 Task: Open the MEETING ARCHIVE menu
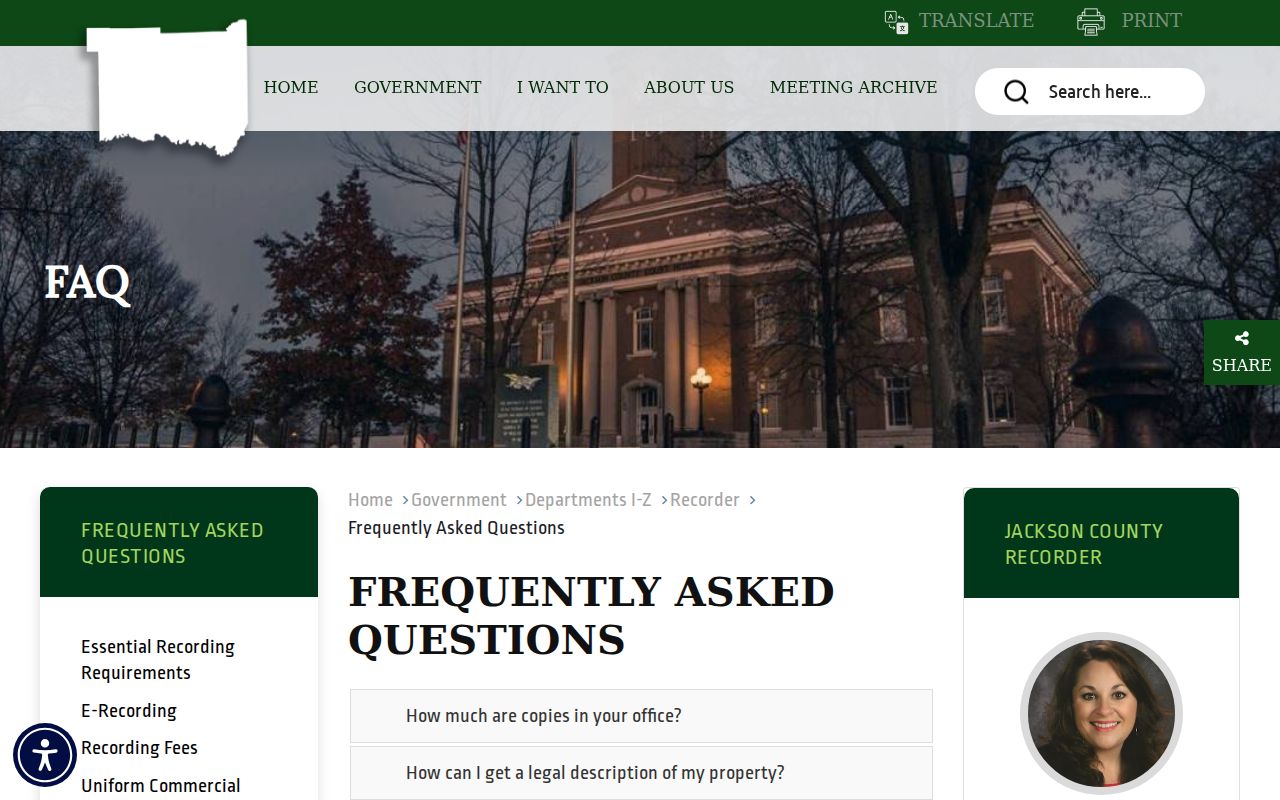pyautogui.click(x=854, y=87)
